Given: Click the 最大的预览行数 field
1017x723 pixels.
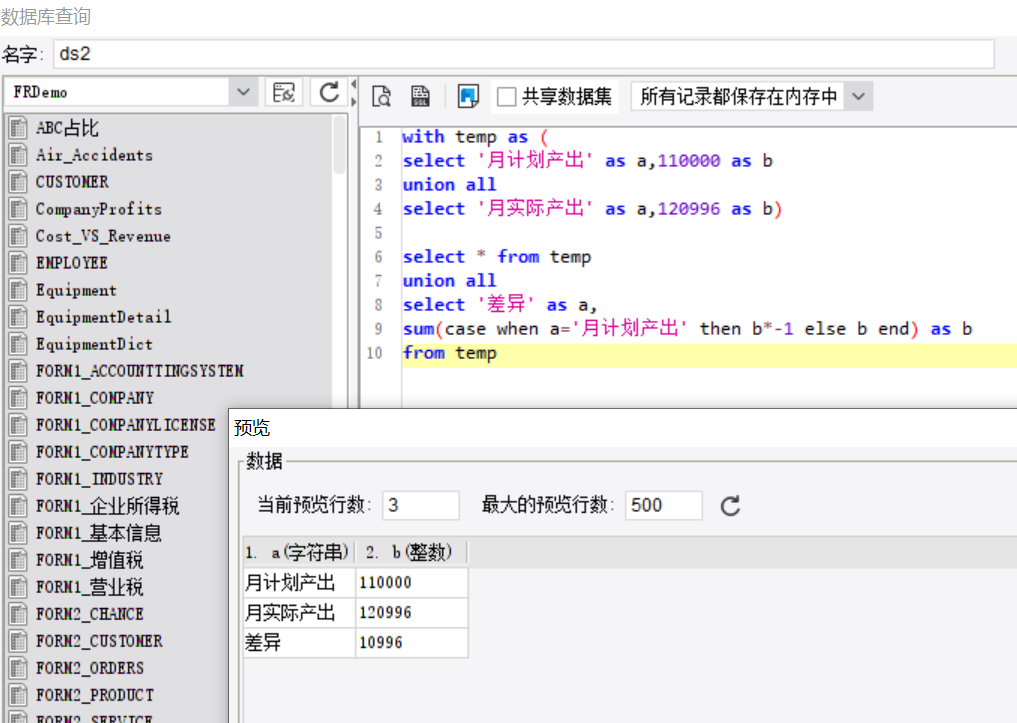Looking at the screenshot, I should pyautogui.click(x=664, y=505).
